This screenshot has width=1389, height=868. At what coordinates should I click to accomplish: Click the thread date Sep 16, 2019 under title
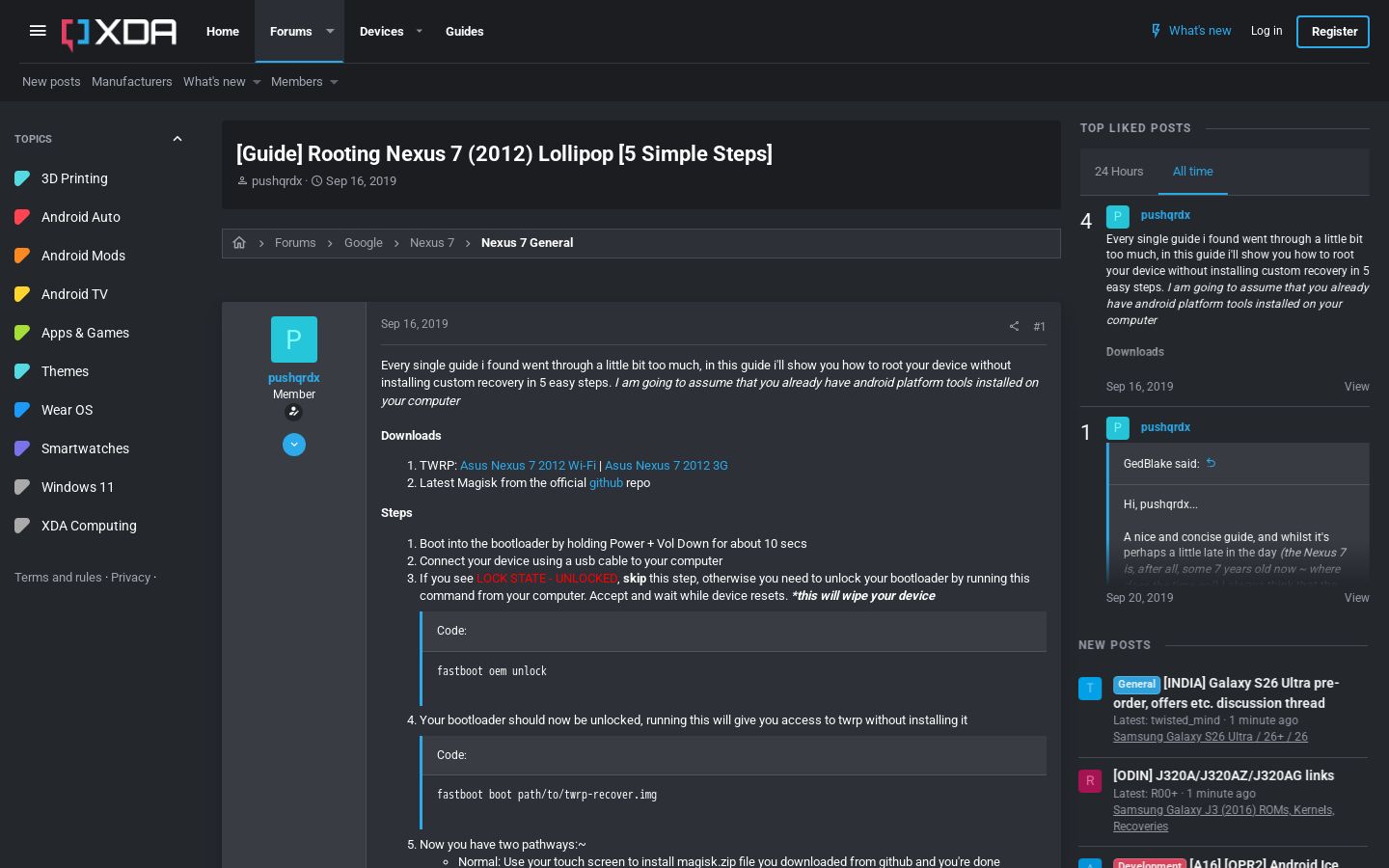(x=361, y=181)
